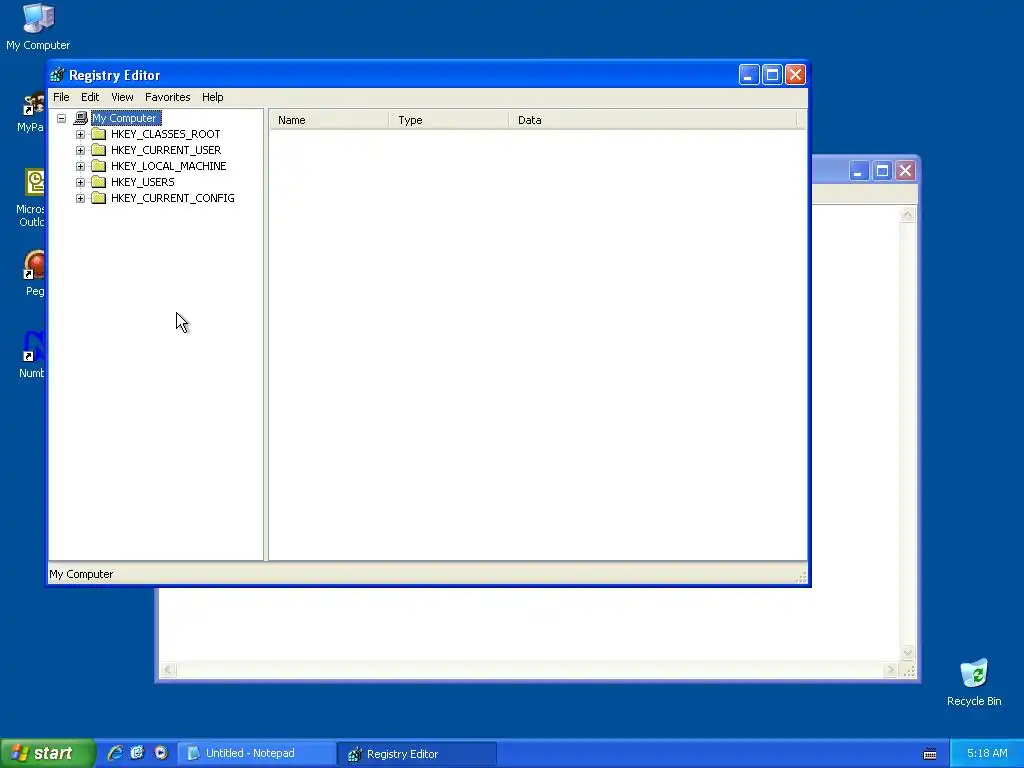The image size is (1024, 768).
Task: Switch to Untitled - Notepad taskbar button
Action: click(x=256, y=754)
